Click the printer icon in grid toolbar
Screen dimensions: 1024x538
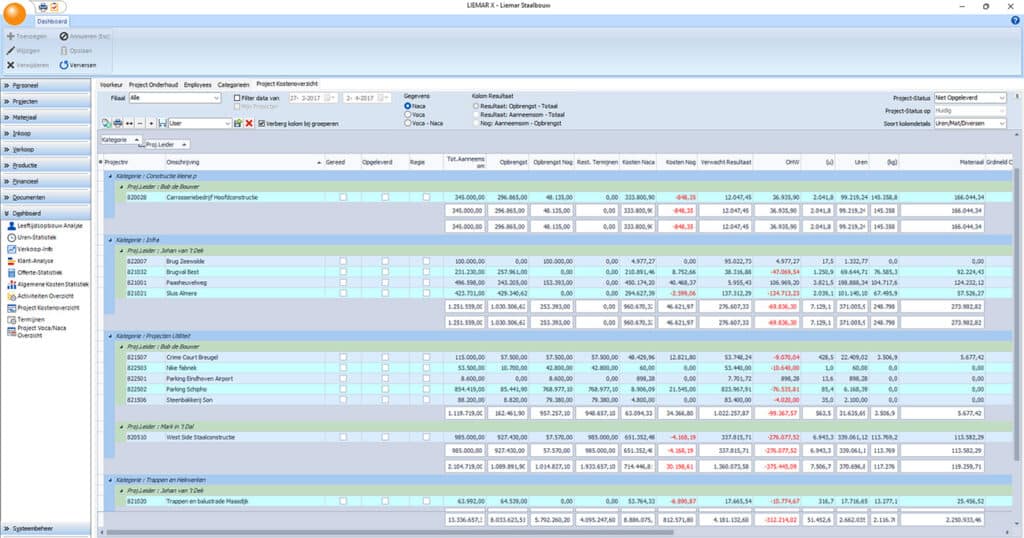[117, 122]
